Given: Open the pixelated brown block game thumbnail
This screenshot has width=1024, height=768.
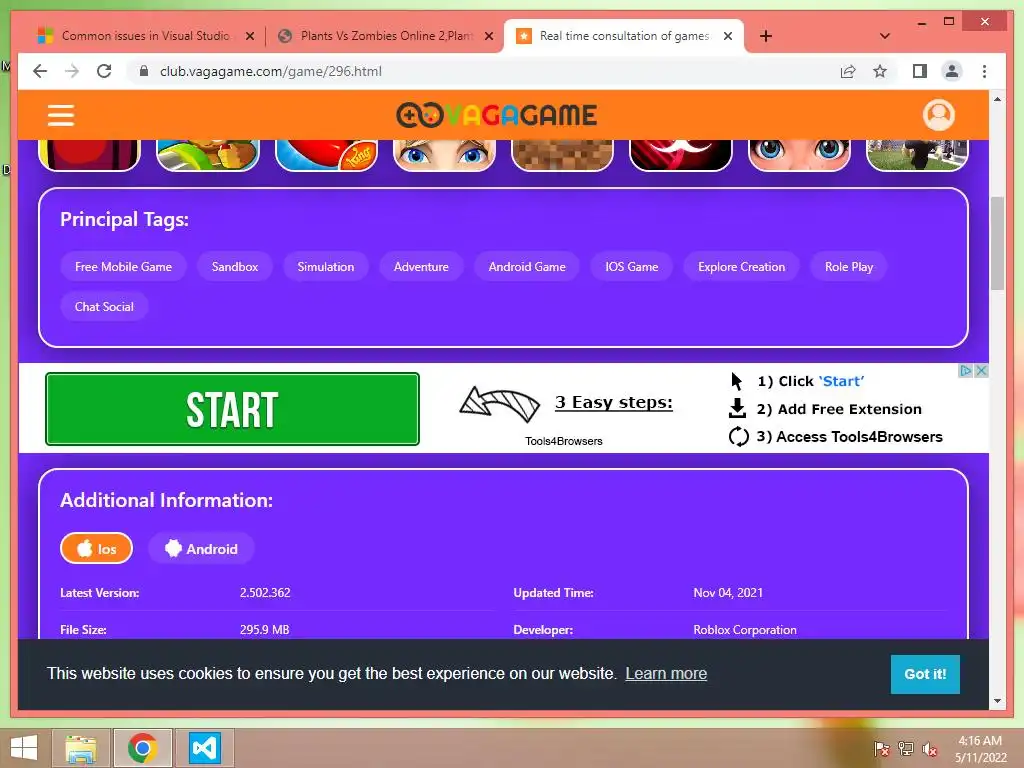Looking at the screenshot, I should (562, 155).
